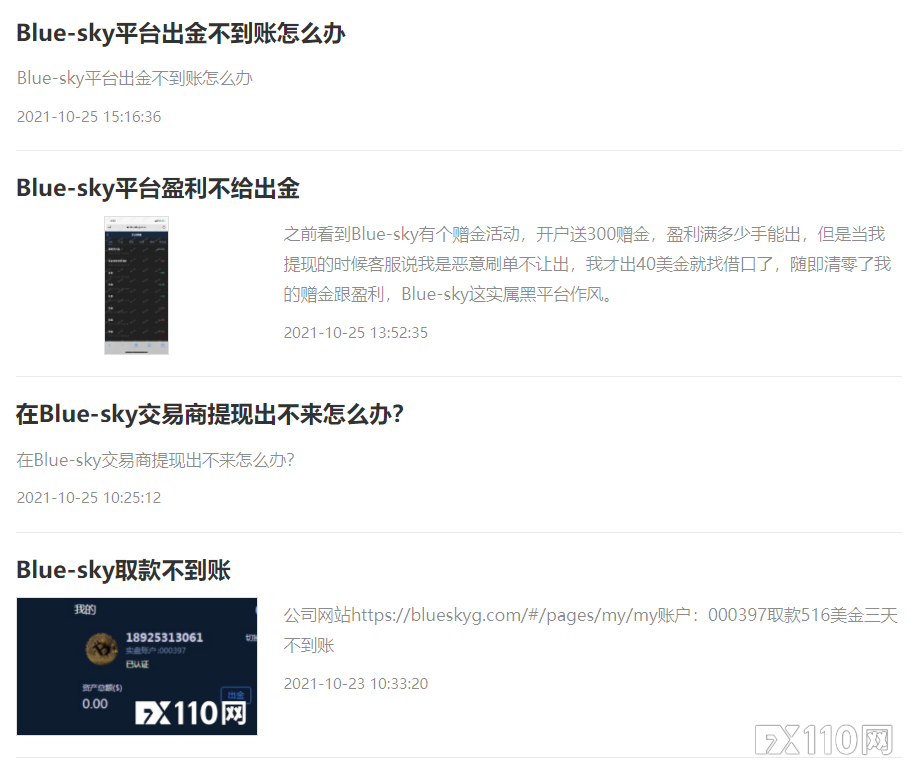Viewport: 921px width, 778px height.
Task: Open article 'Blue-sky平台盈利不给出金'
Action: point(158,188)
